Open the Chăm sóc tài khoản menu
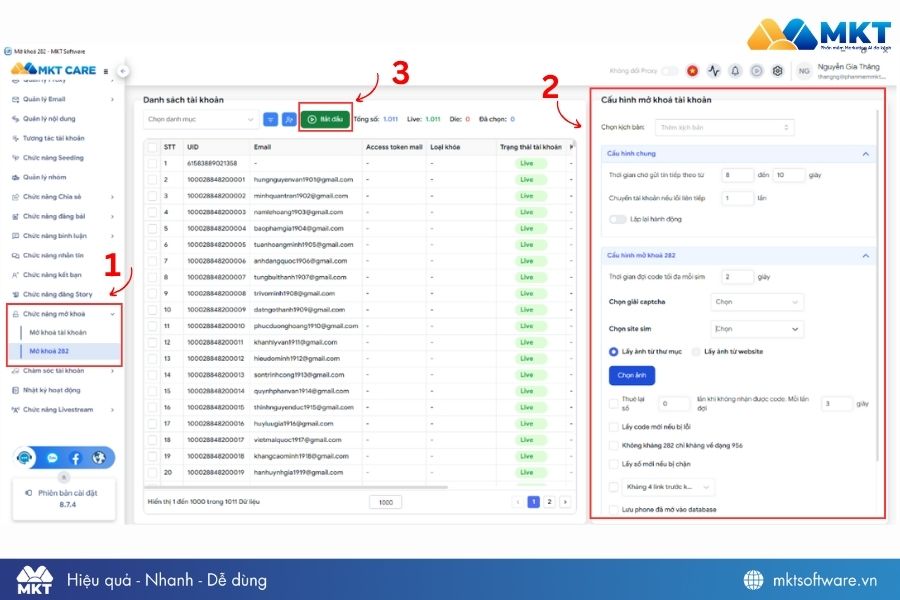Viewport: 900px width, 600px height. (x=63, y=371)
